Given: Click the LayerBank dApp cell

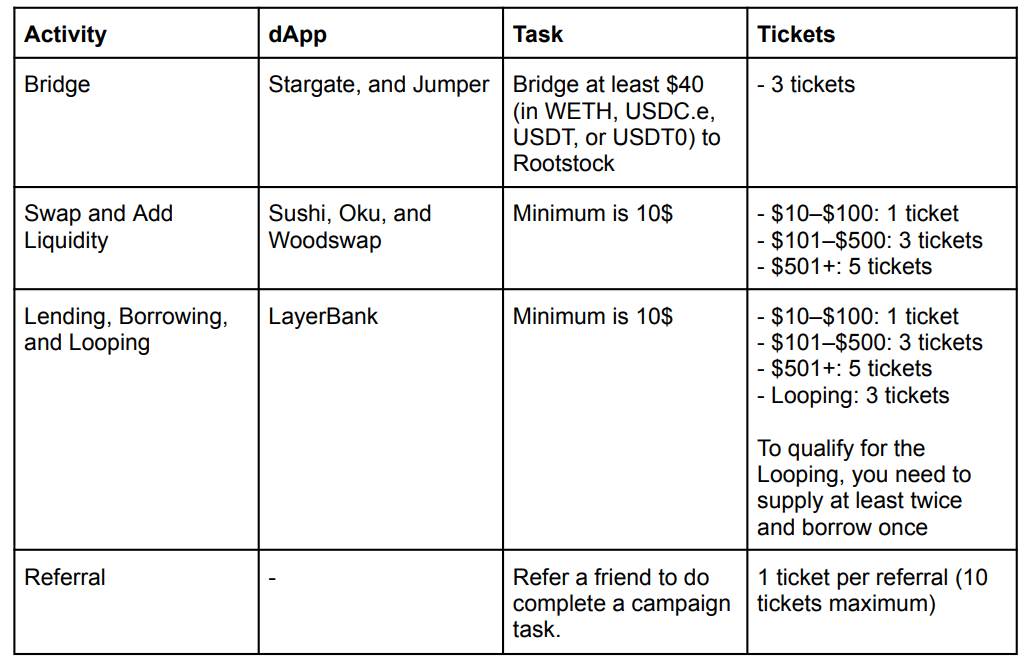Looking at the screenshot, I should (381, 419).
